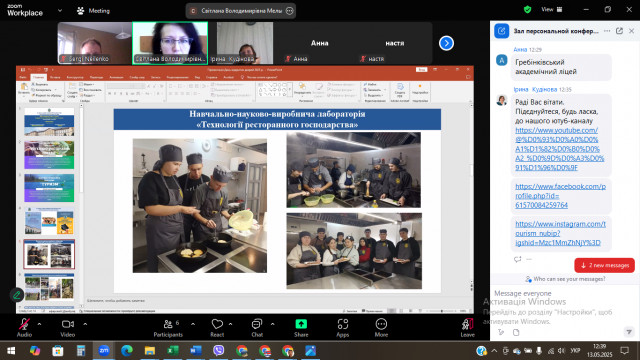
Task: Select the настя participant tile
Action: (x=395, y=43)
